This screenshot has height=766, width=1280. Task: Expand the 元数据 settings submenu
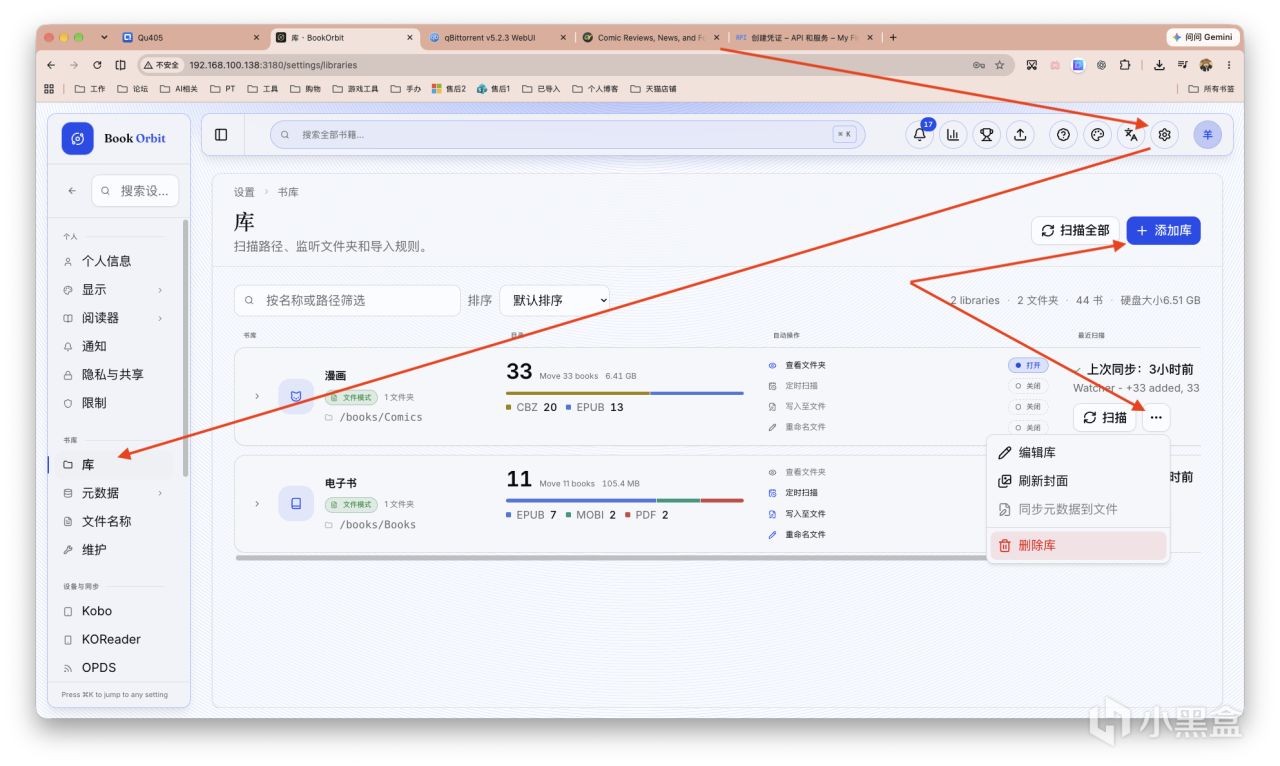pyautogui.click(x=160, y=493)
